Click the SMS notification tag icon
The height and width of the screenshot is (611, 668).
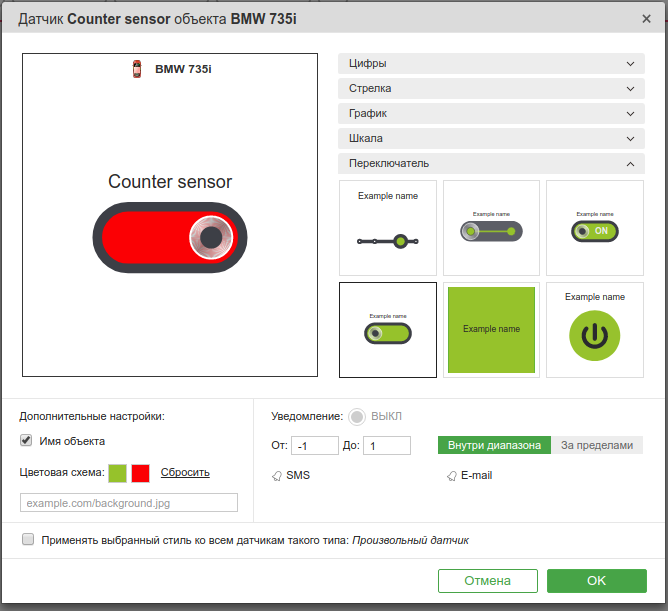tap(277, 476)
